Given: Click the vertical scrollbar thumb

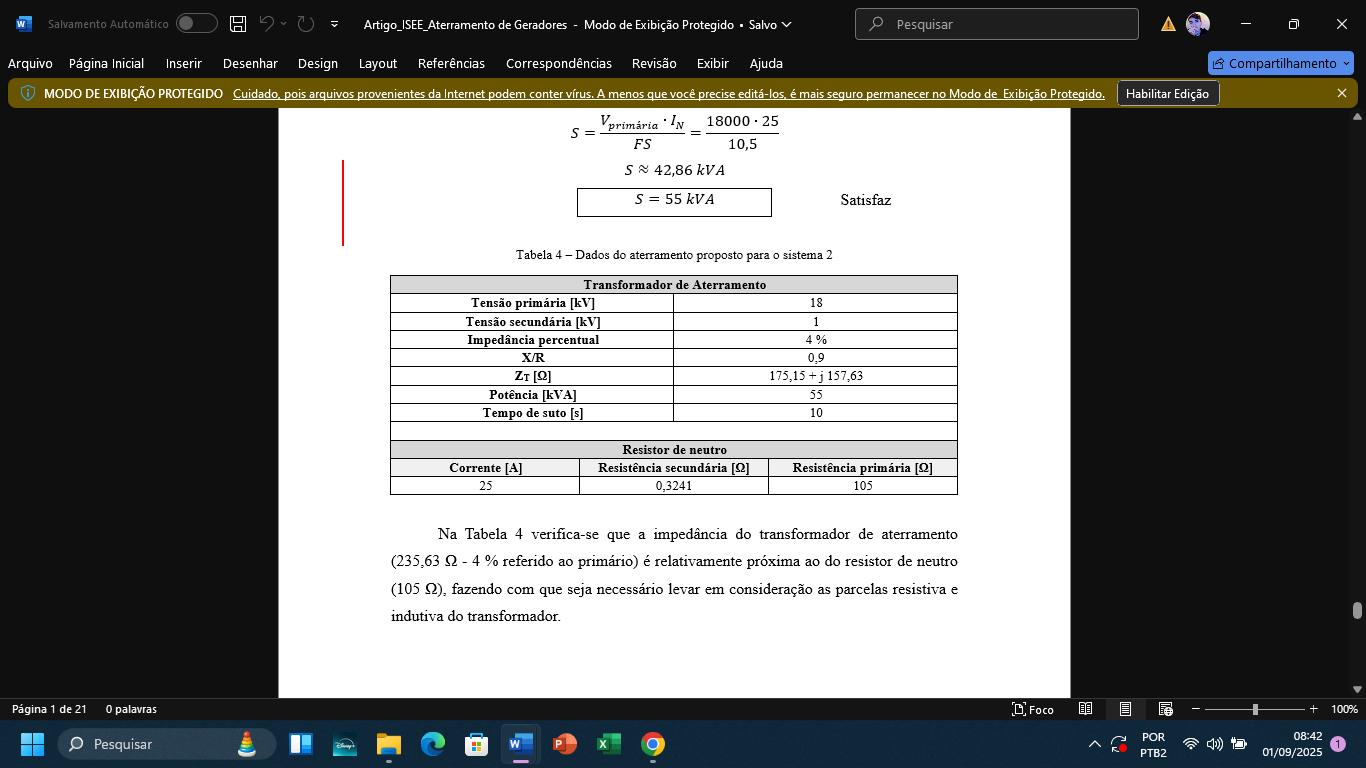Looking at the screenshot, I should (x=1357, y=611).
